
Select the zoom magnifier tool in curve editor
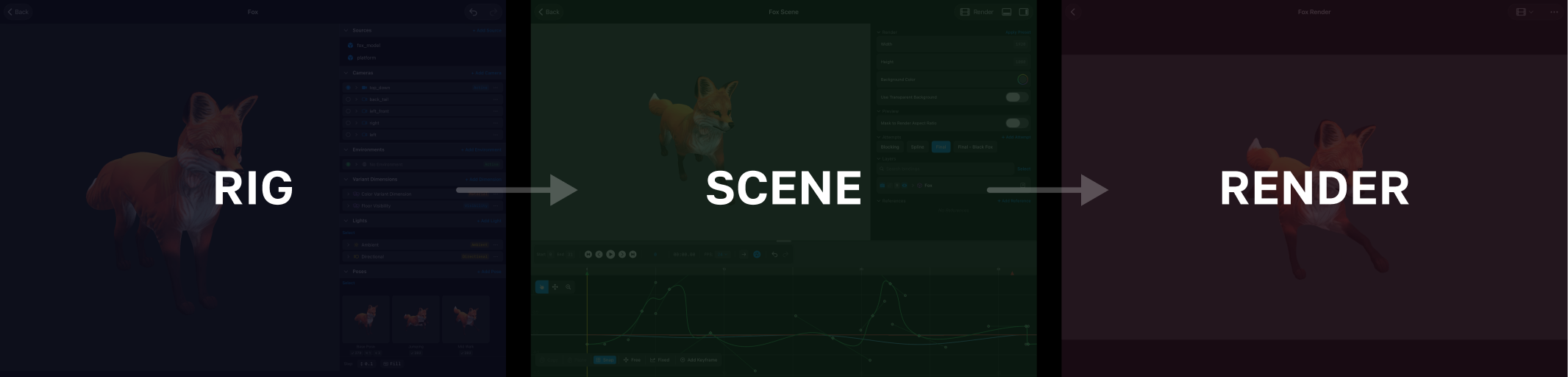point(569,287)
